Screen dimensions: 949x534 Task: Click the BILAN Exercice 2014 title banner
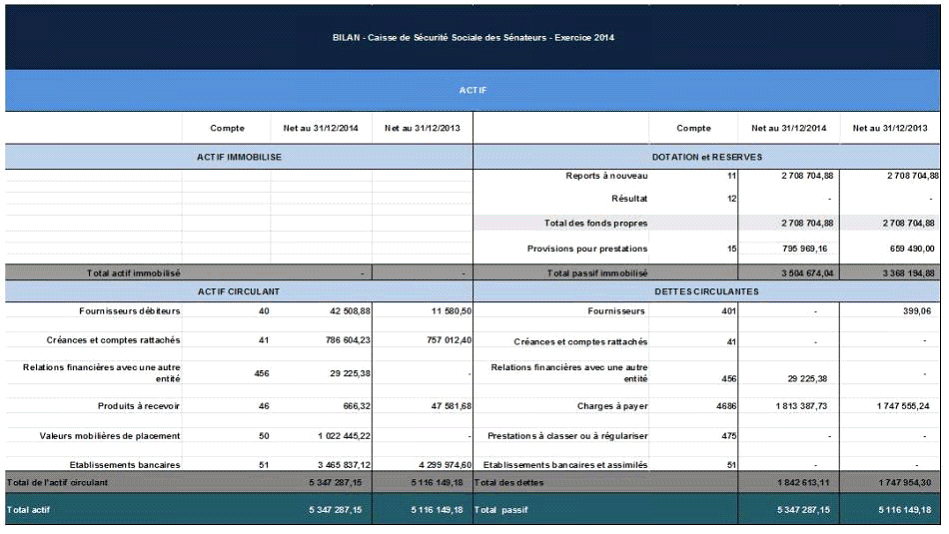[473, 38]
